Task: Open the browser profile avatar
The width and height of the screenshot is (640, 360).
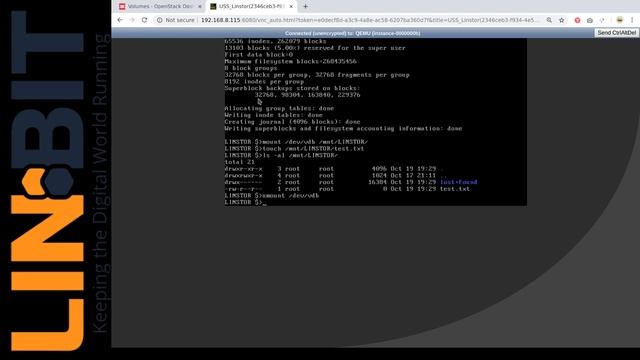Action: [x=620, y=20]
